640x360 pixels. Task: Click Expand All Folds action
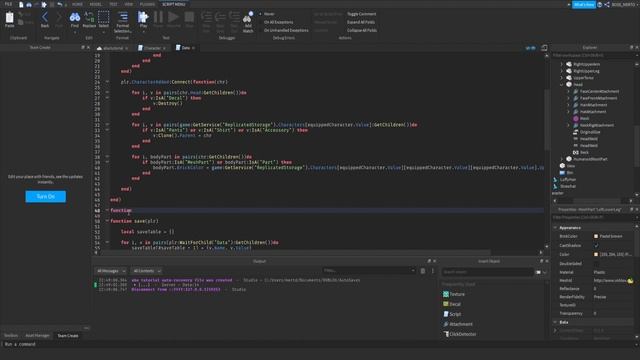click(x=361, y=22)
